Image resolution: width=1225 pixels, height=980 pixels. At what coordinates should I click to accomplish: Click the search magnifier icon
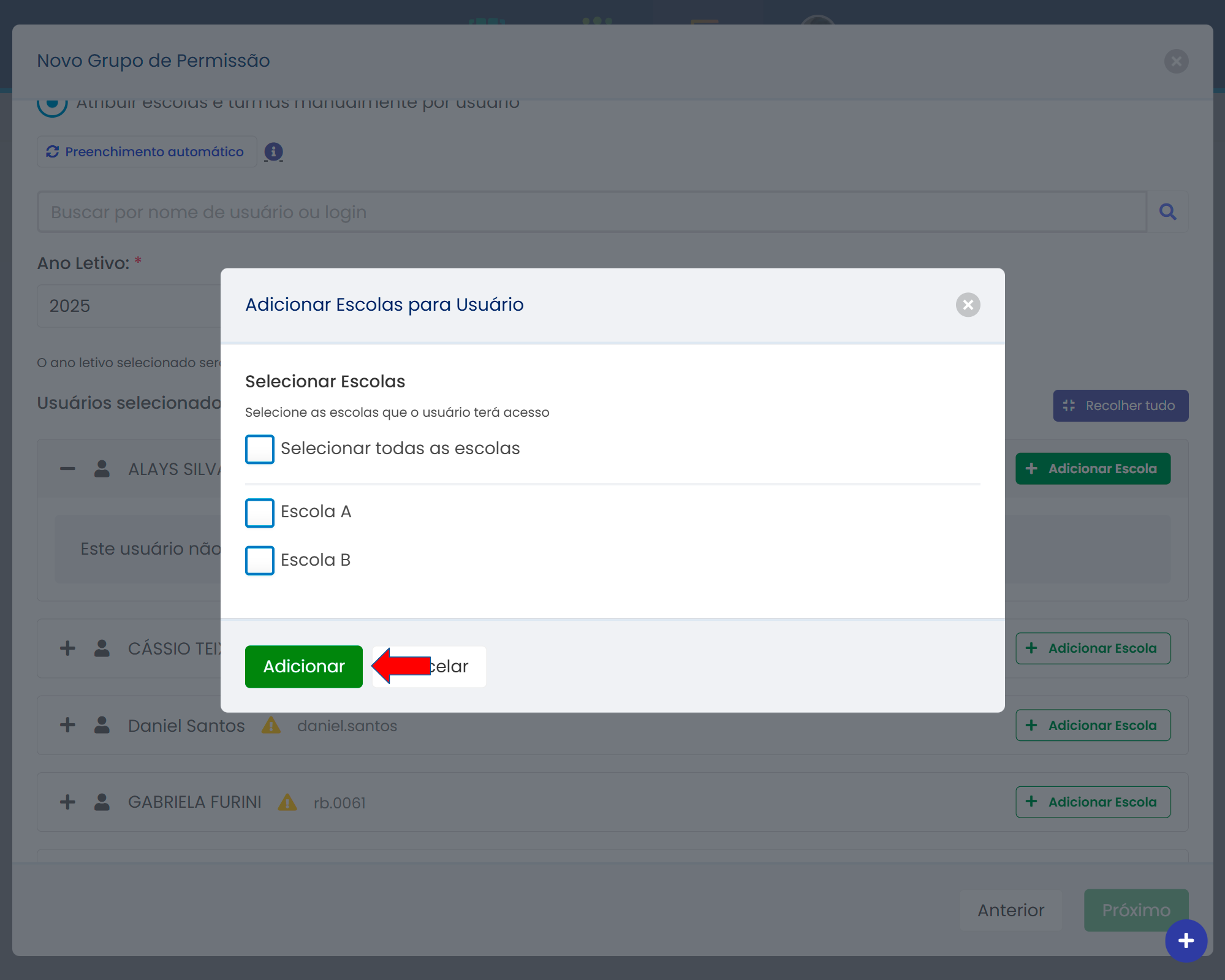[1167, 212]
